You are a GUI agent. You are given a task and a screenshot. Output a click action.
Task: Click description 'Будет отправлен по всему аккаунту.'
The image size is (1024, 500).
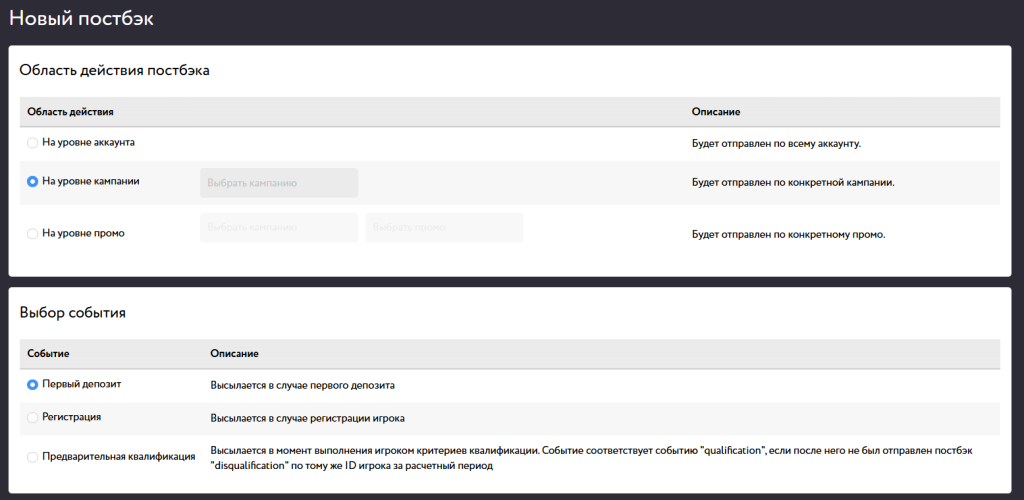coord(776,143)
